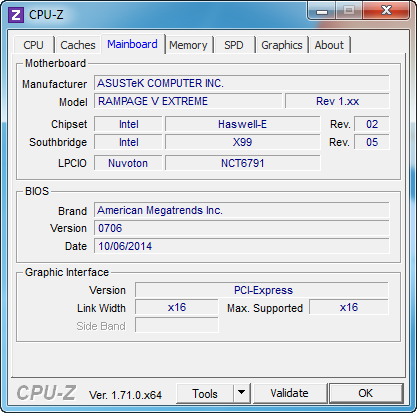Viewport: 417px width, 413px height.
Task: Select the Mainboard tab
Action: (x=132, y=44)
